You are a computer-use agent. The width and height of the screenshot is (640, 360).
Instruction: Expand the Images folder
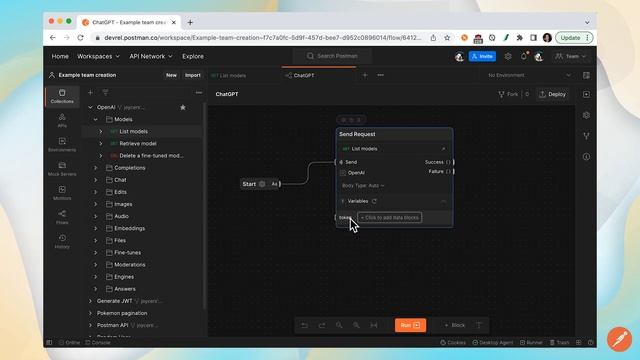96,204
